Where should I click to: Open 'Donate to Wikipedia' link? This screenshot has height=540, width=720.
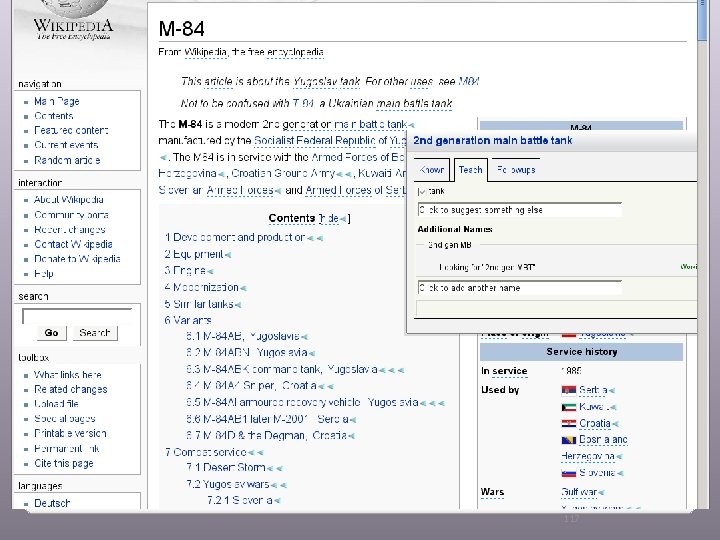(77, 259)
